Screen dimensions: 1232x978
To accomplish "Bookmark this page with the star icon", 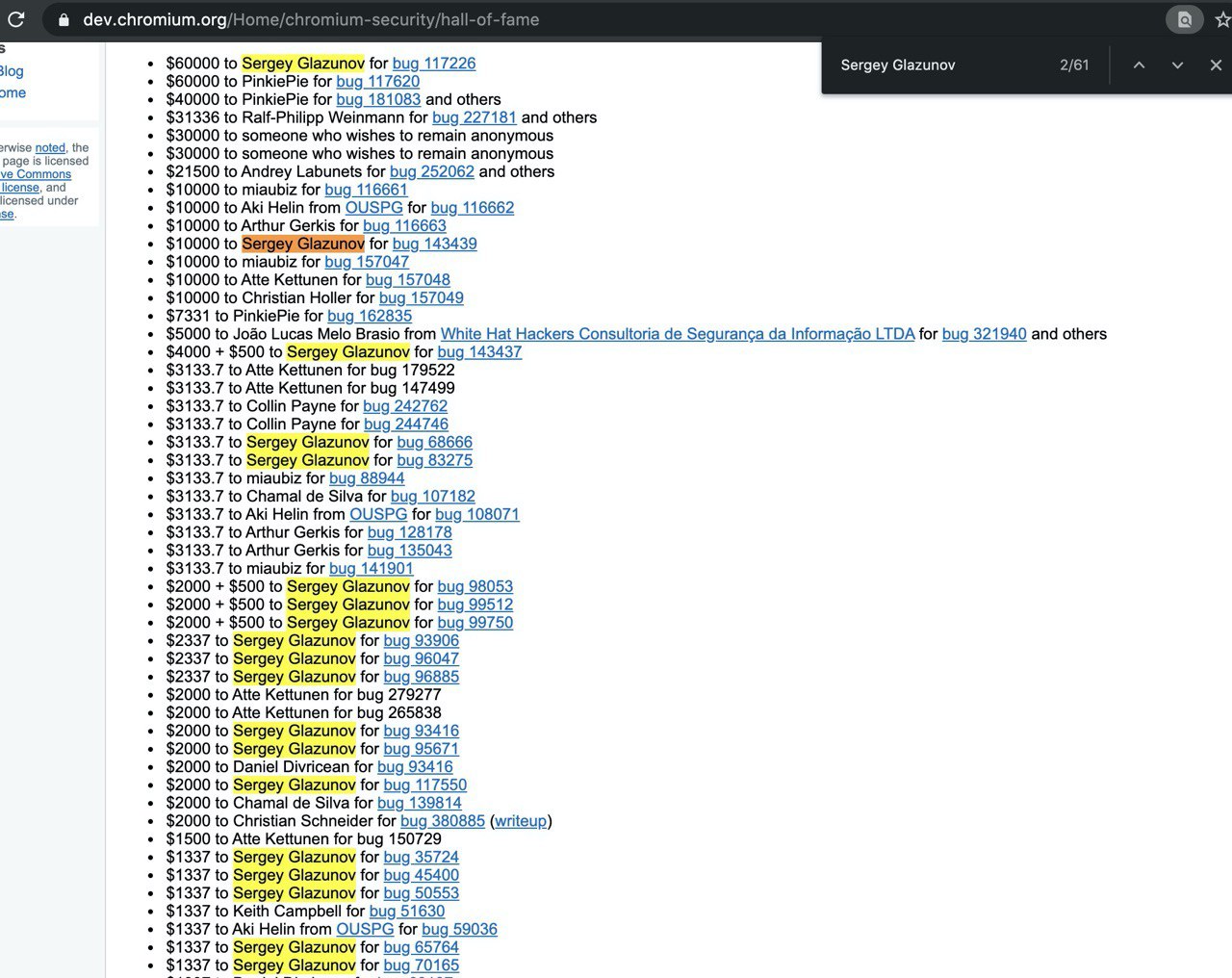I will [1222, 19].
